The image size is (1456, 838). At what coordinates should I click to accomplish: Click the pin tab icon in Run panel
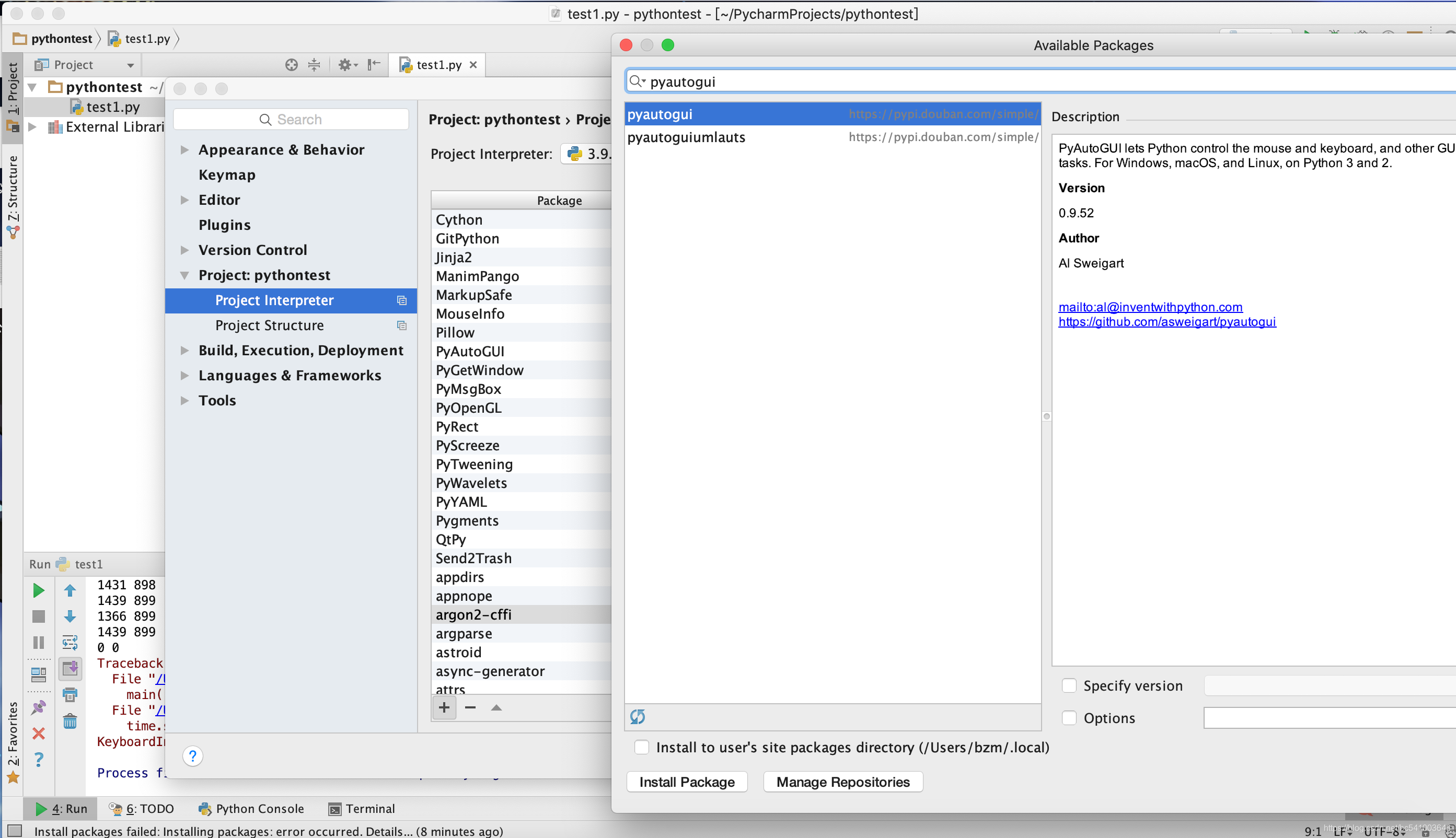pos(39,707)
